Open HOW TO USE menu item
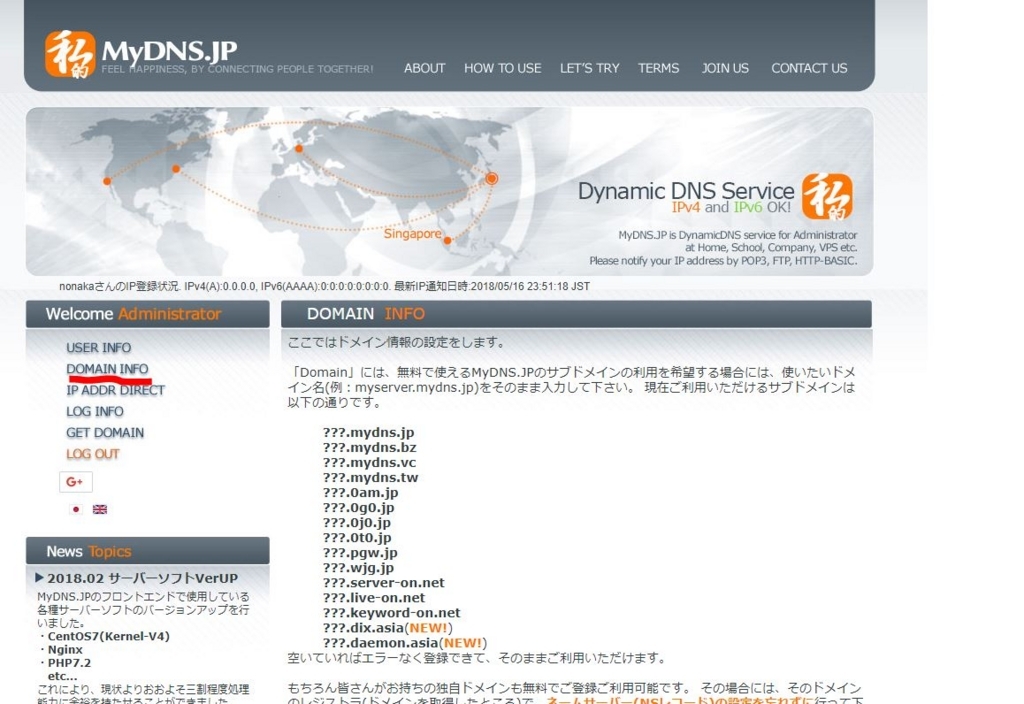This screenshot has width=1024, height=704. (x=502, y=68)
